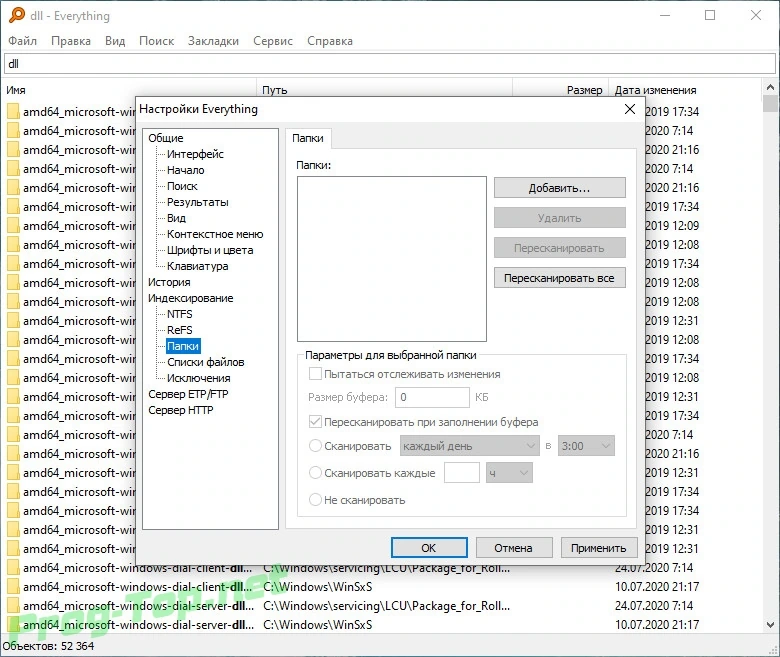Click folder icon of last row dial-server-dll WinSxS
Screen dimensions: 780x657
click(x=13, y=625)
